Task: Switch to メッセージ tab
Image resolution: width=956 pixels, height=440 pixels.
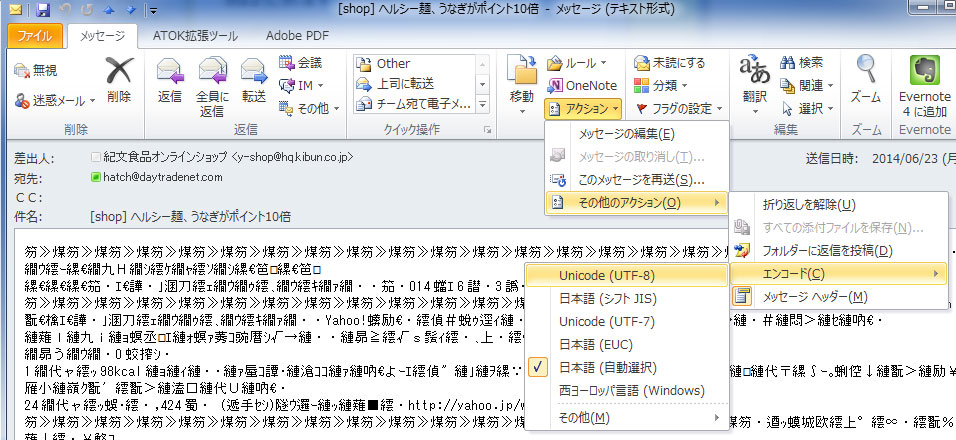Action: (102, 36)
